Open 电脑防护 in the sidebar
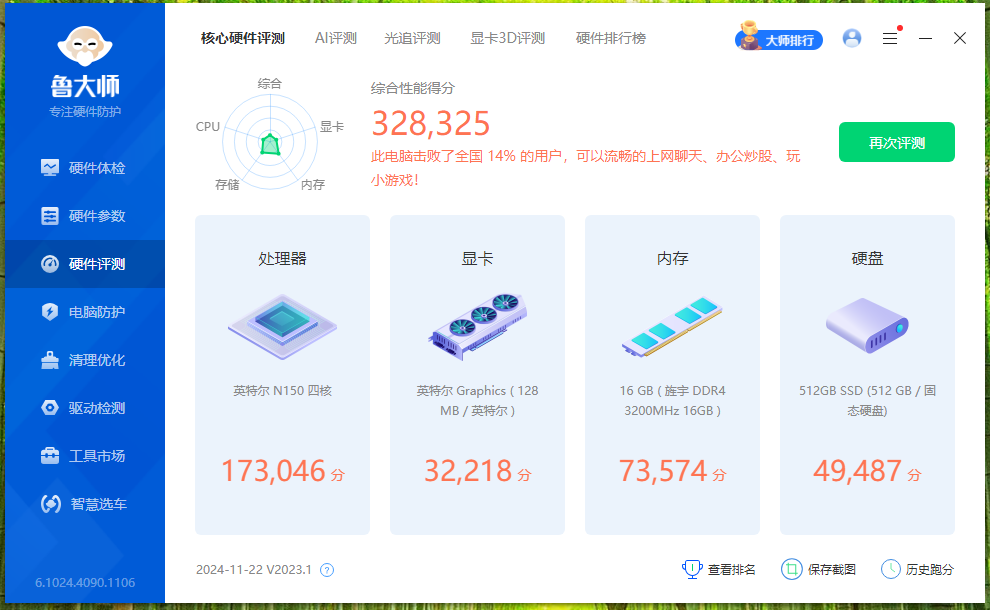990x610 pixels. coord(85,312)
